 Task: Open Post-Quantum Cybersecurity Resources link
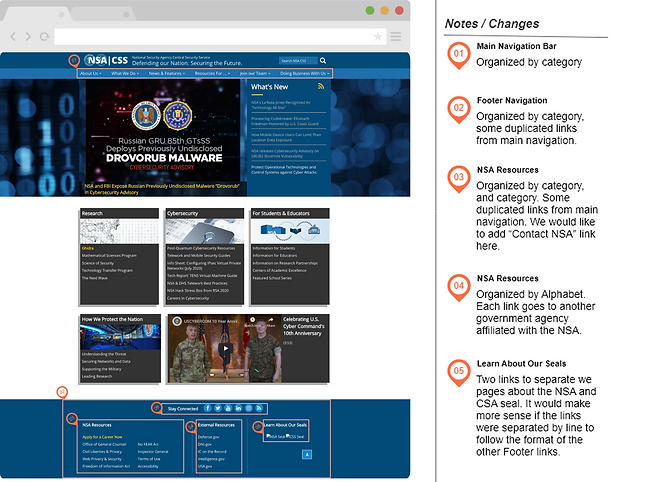(x=201, y=248)
